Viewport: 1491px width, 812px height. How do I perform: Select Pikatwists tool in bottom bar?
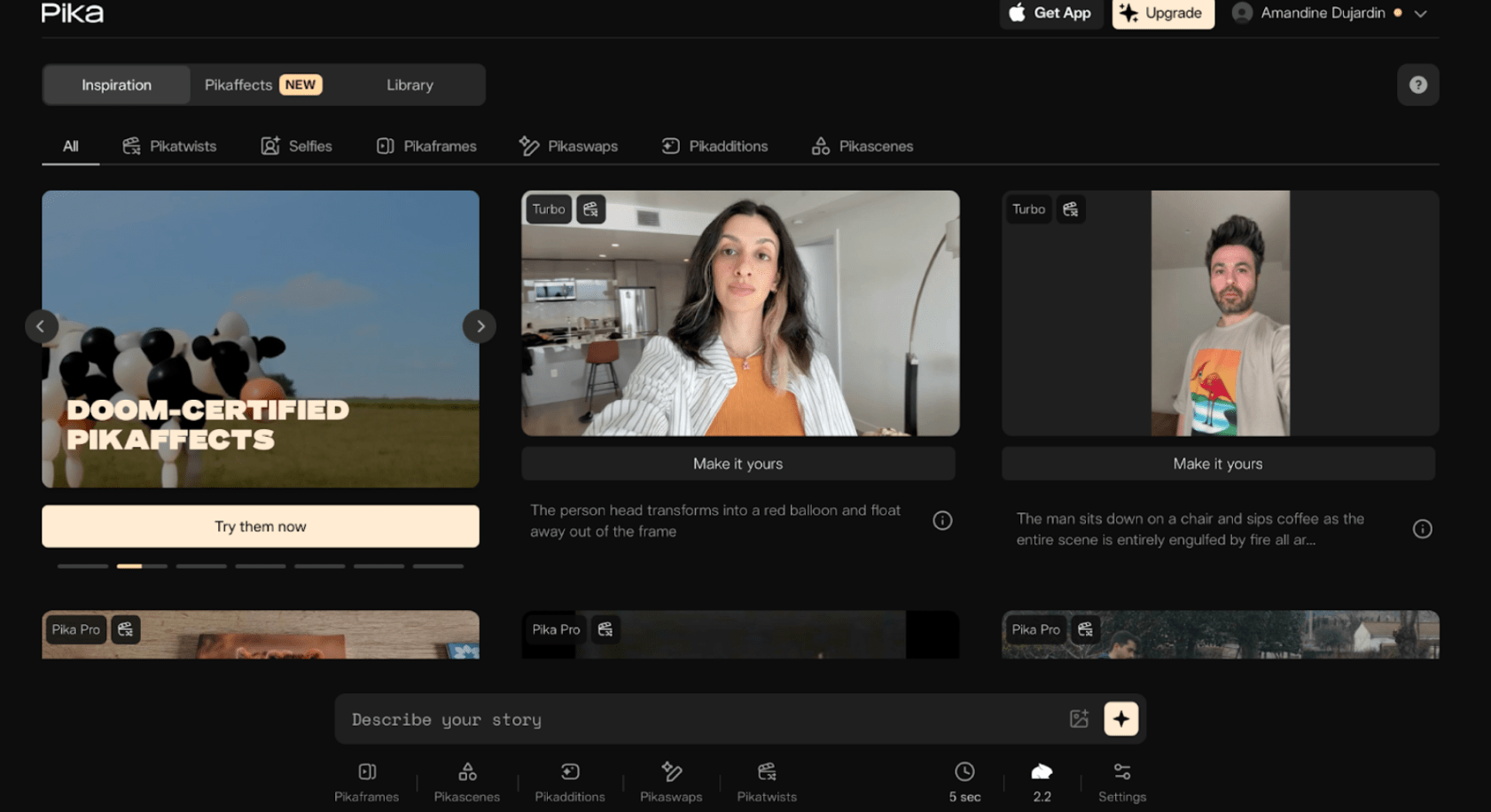coord(767,783)
